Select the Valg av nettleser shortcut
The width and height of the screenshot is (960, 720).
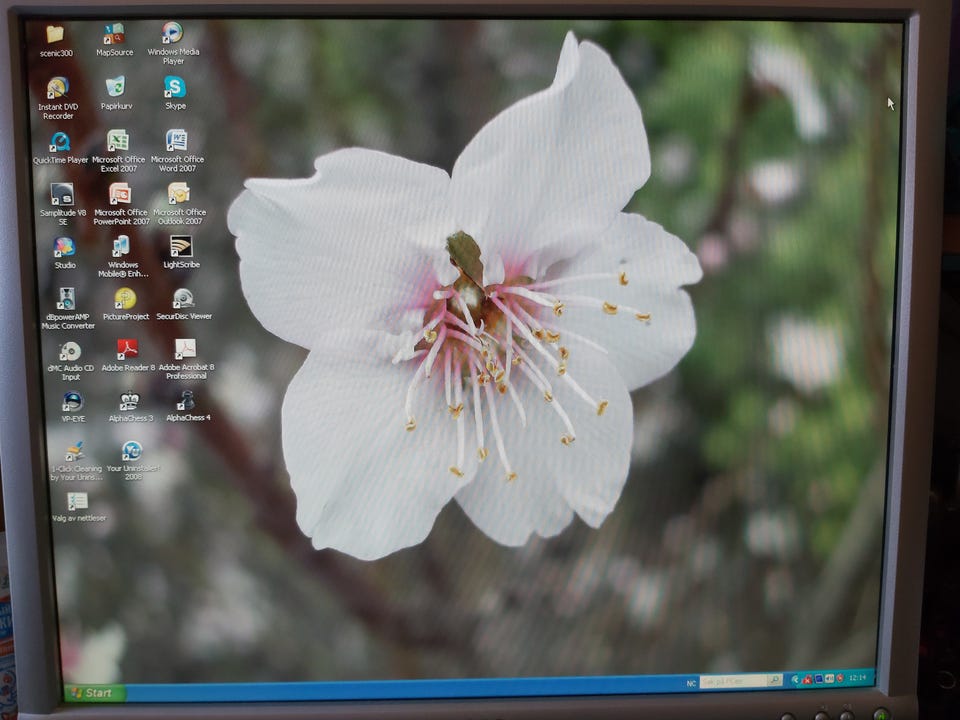77,502
